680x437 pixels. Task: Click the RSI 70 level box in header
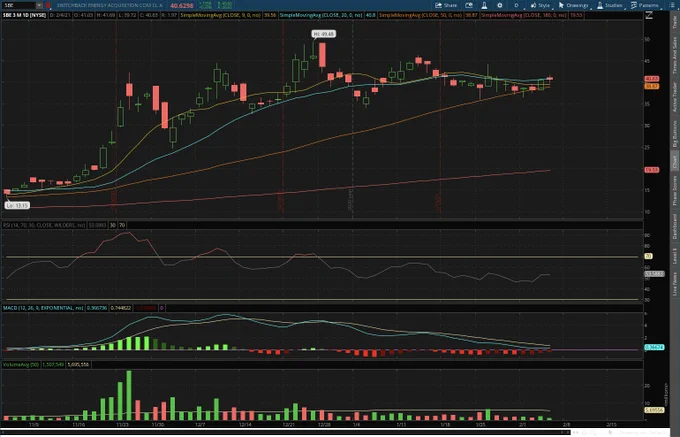pyautogui.click(x=122, y=225)
